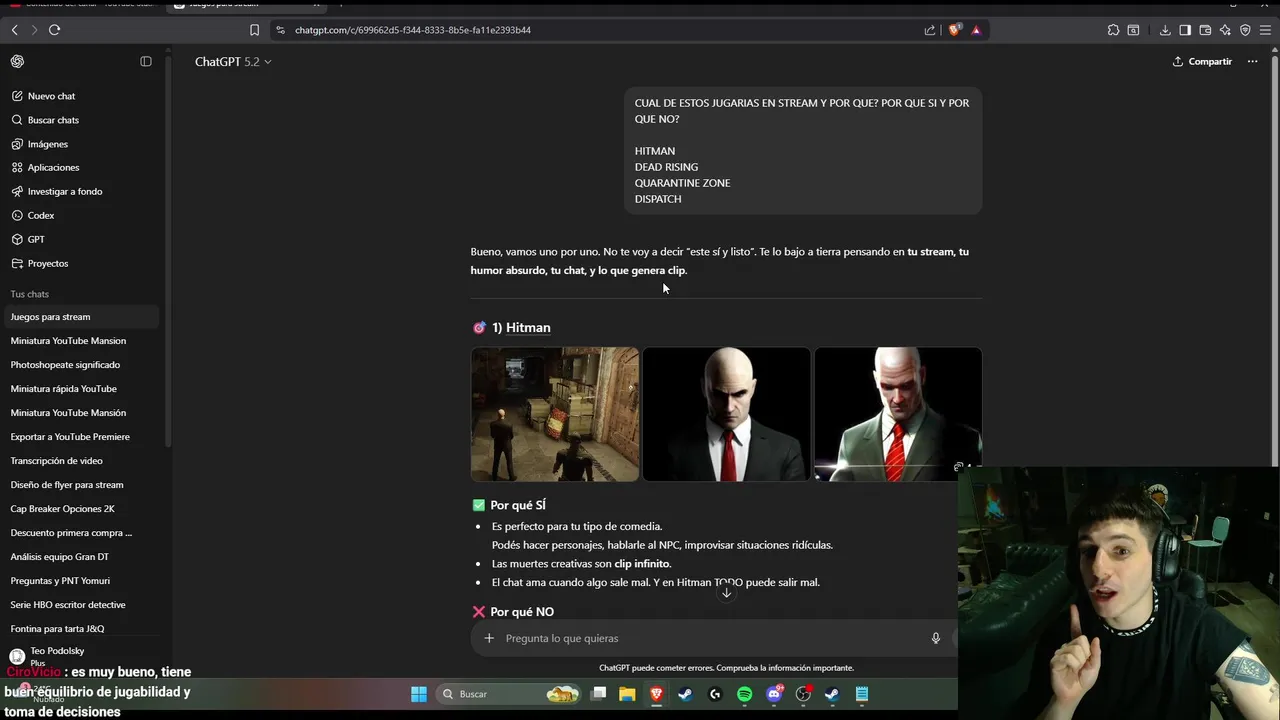Click the plus attach button in prompt box
This screenshot has height=720, width=1280.
click(489, 638)
